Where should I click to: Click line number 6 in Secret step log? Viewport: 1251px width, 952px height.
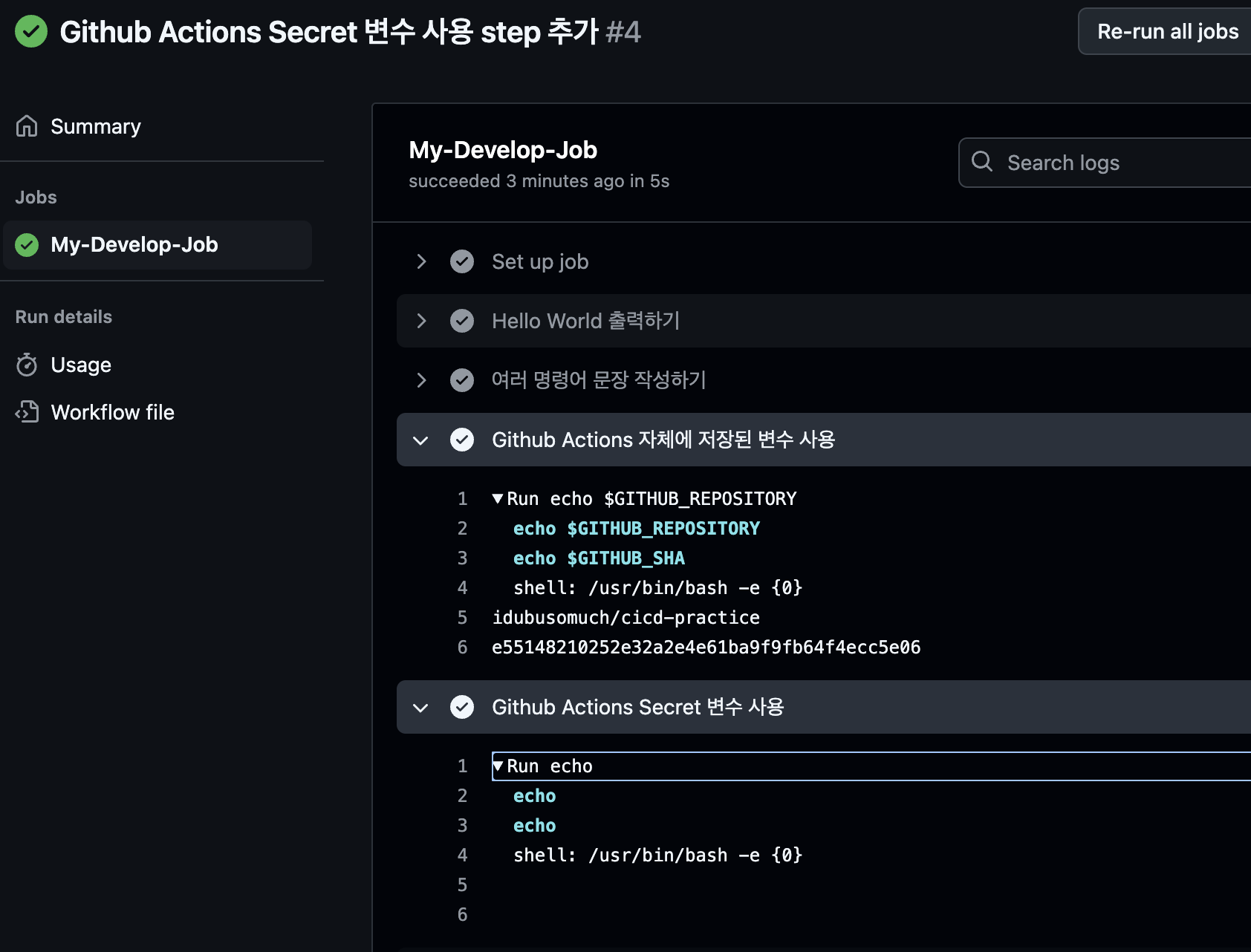pos(462,915)
